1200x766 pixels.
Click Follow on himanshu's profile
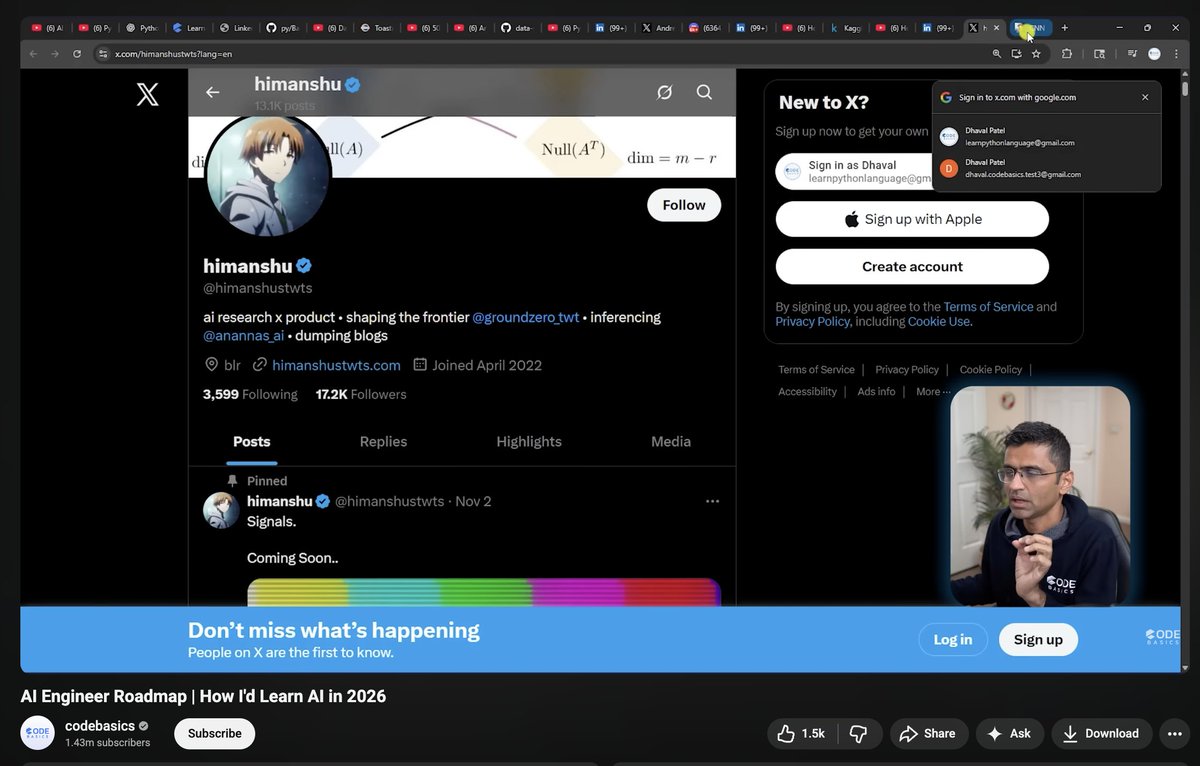click(x=683, y=204)
